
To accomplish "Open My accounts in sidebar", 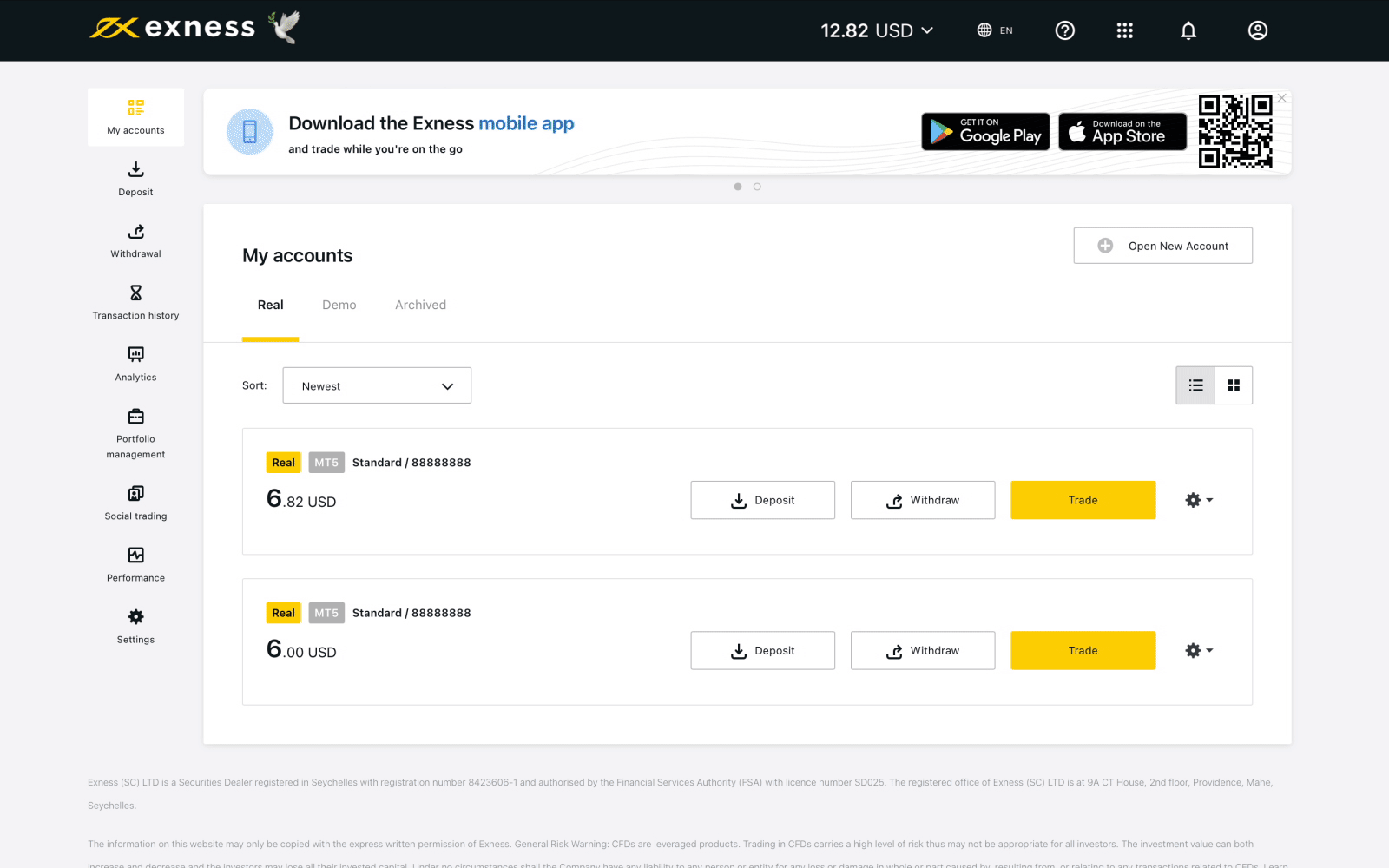I will pyautogui.click(x=135, y=117).
